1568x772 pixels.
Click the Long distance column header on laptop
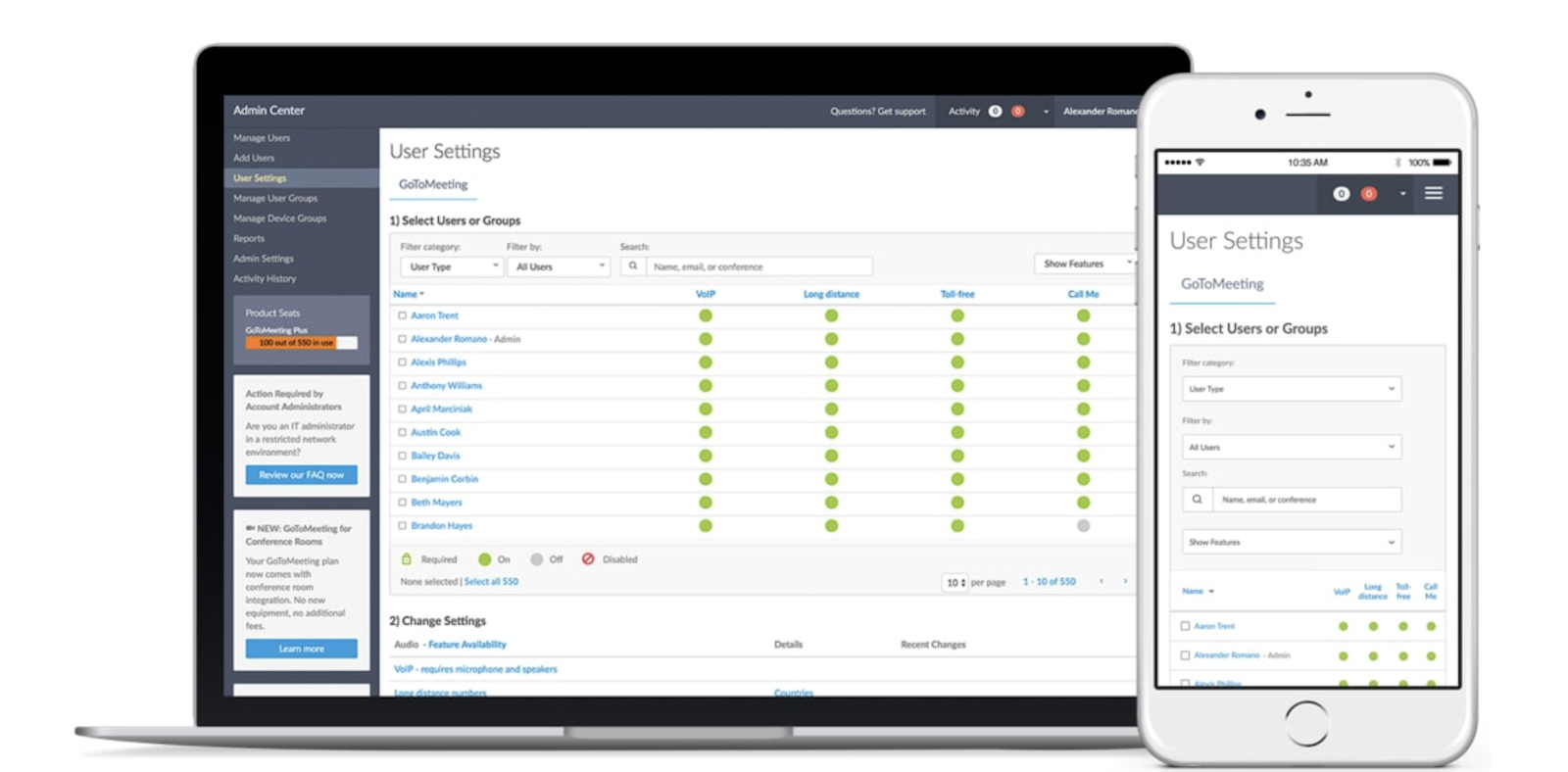coord(831,294)
